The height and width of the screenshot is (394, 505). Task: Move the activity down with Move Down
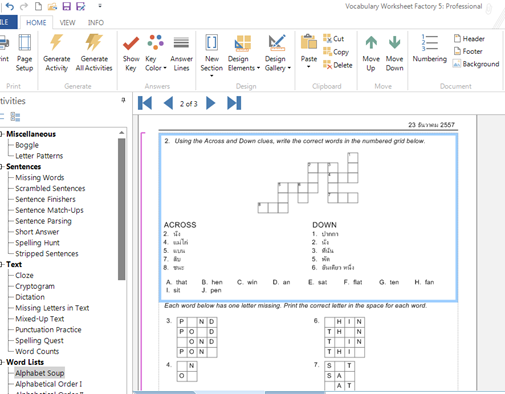394,53
